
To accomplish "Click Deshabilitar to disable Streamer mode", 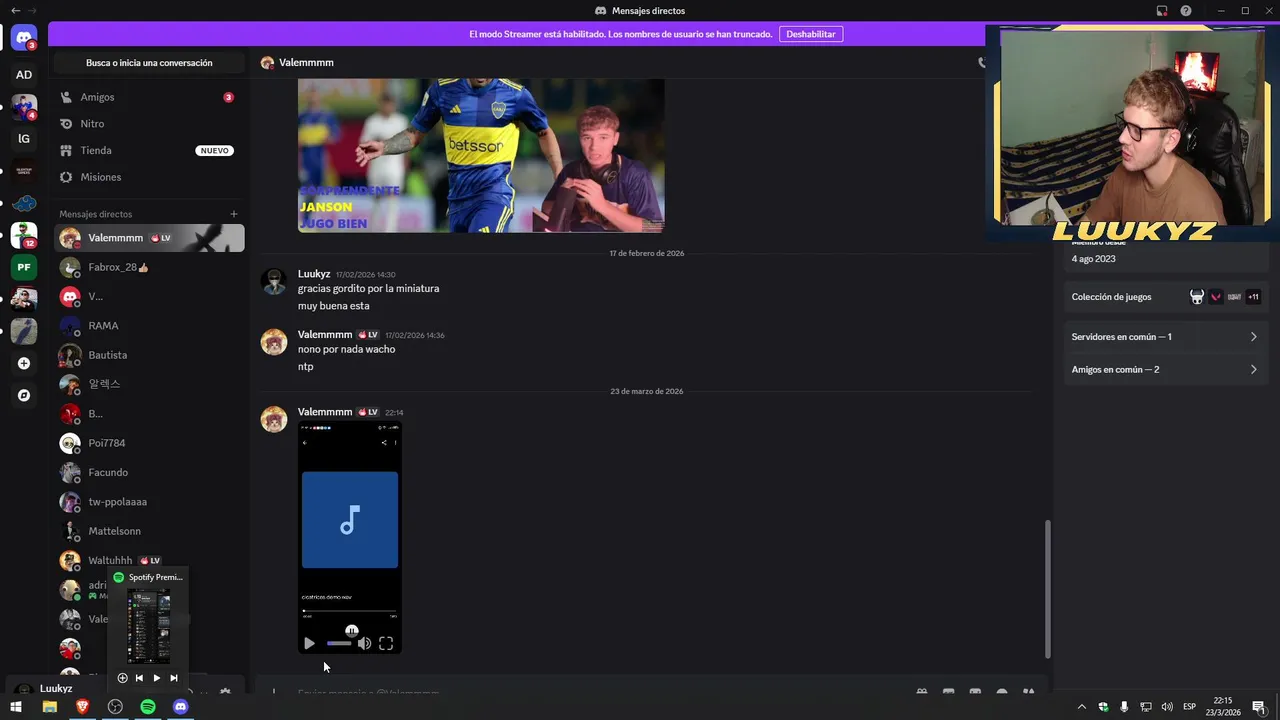I will 811,34.
